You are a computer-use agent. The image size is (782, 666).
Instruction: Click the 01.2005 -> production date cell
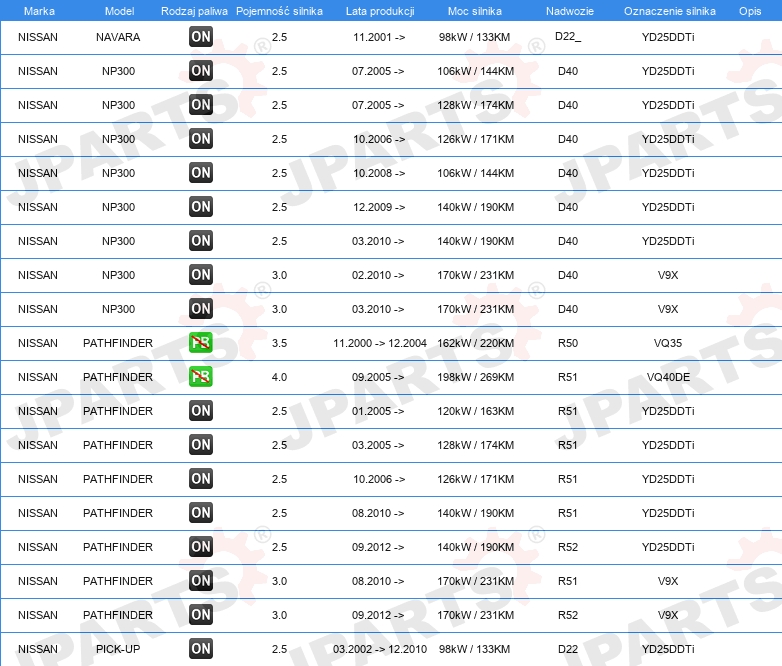click(378, 411)
